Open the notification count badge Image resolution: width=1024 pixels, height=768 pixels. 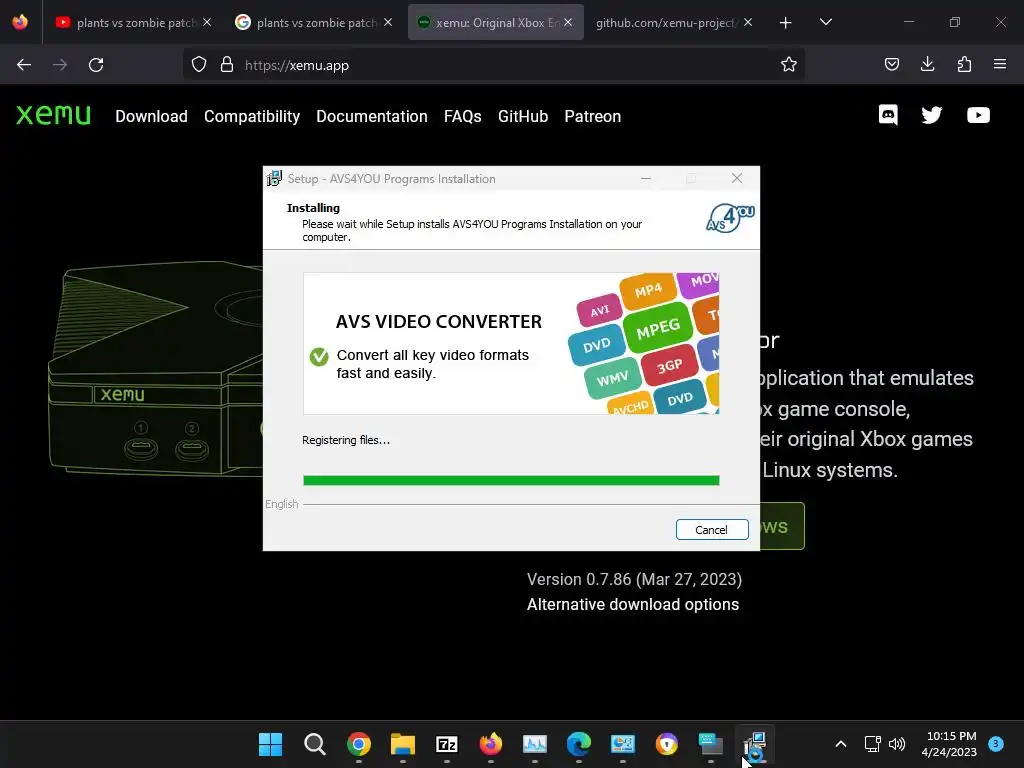[x=995, y=743]
